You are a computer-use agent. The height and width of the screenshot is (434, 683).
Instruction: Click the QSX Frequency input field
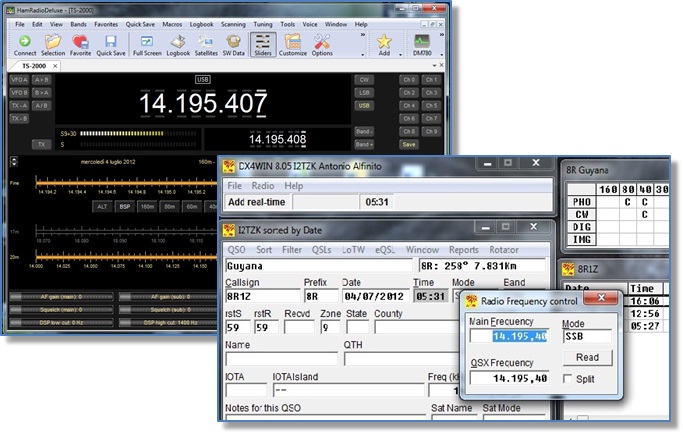point(509,378)
